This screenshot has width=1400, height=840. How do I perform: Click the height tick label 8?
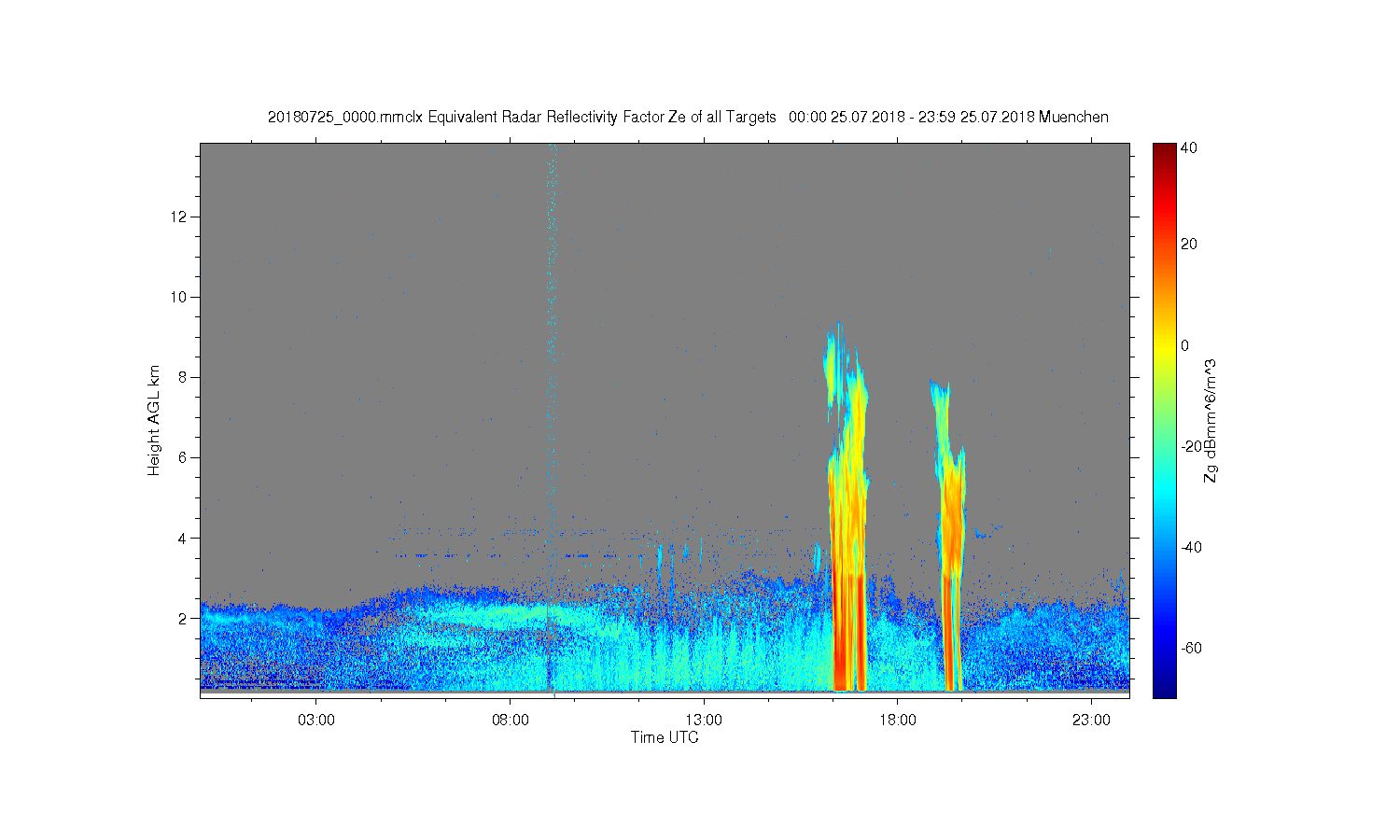184,377
